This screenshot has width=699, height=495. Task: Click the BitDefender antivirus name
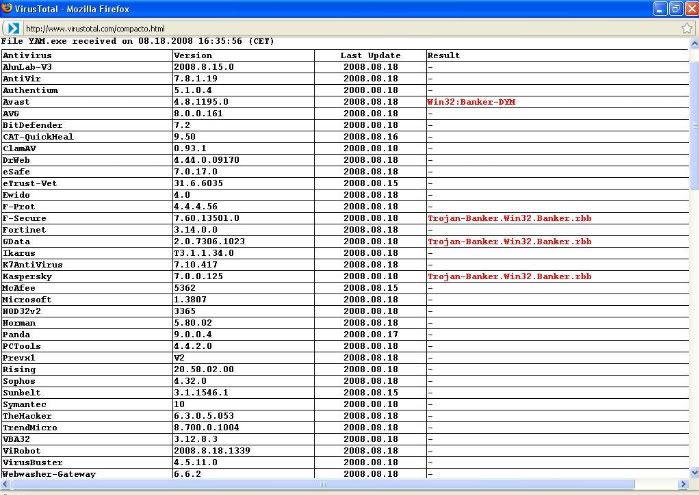coord(33,125)
